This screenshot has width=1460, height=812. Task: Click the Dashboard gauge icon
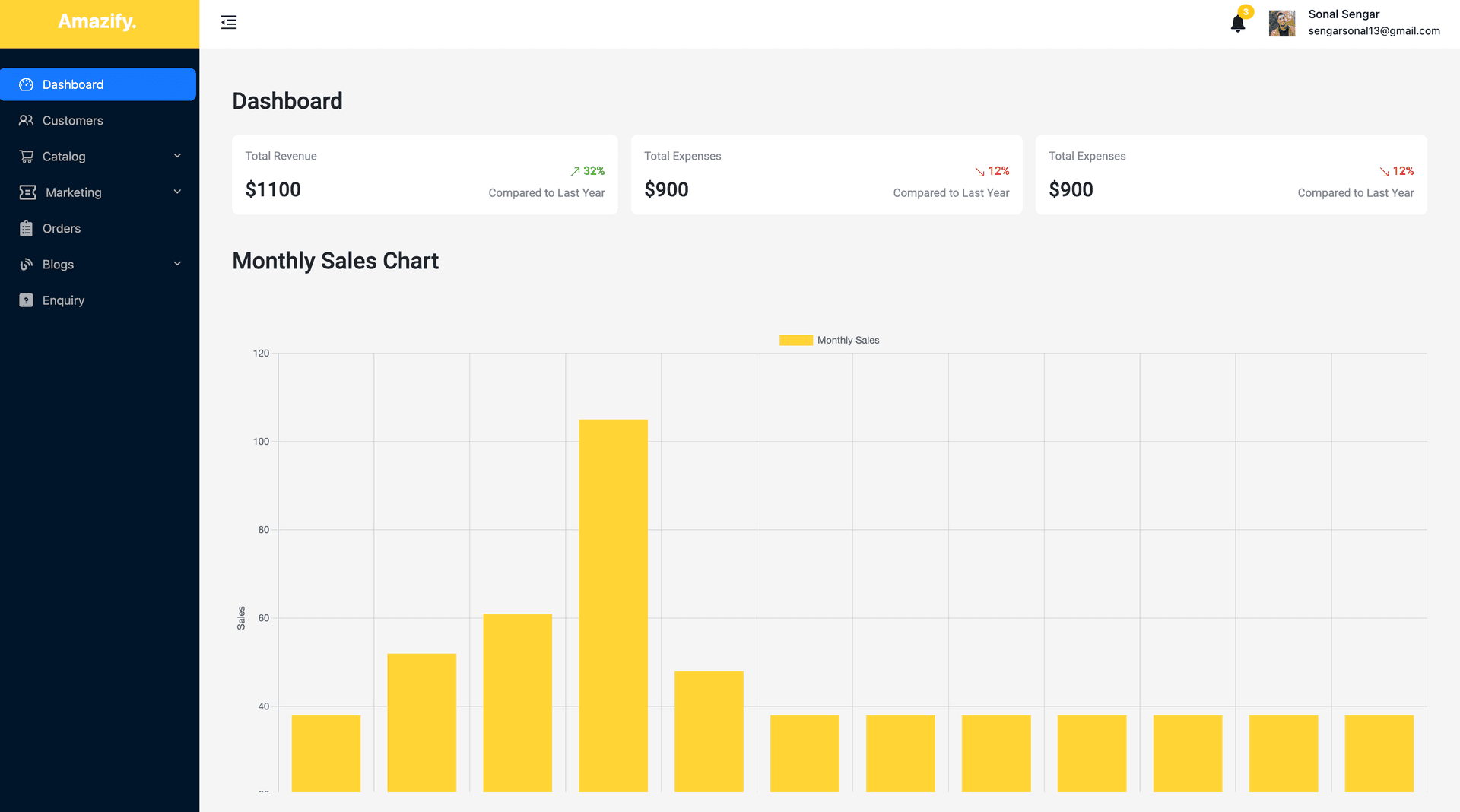[x=27, y=84]
